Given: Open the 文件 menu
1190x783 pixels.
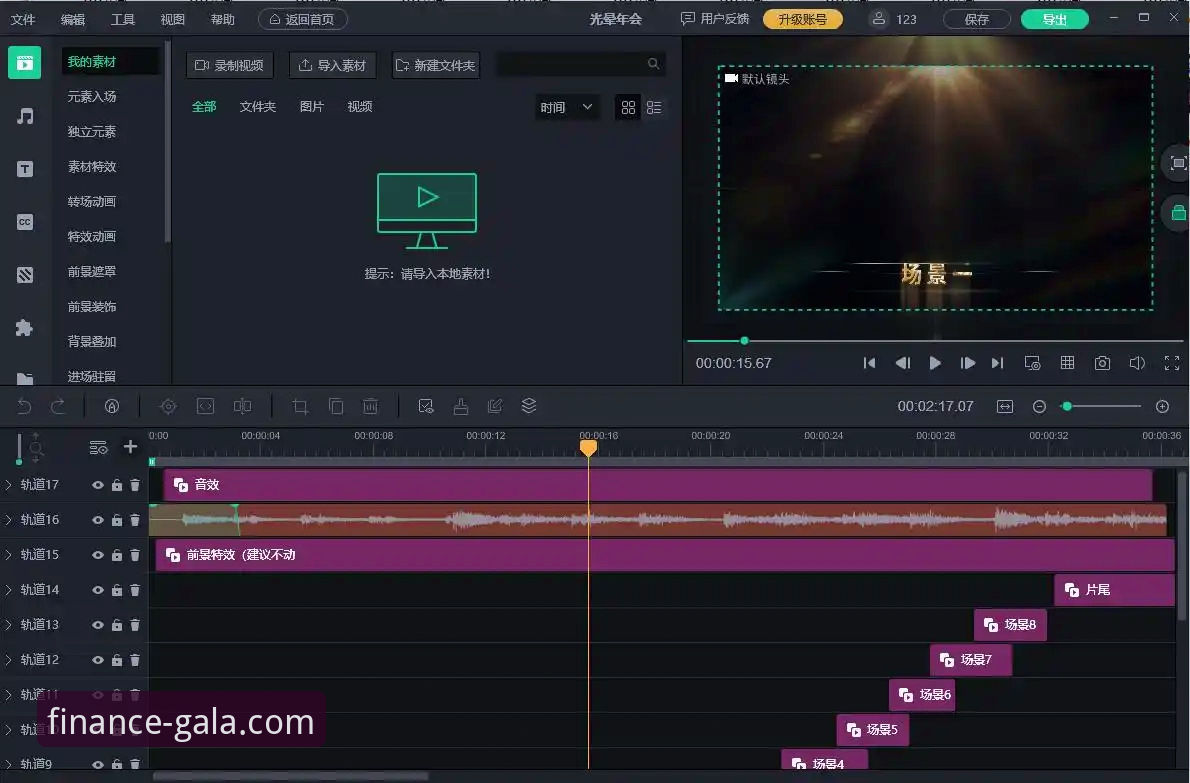Looking at the screenshot, I should coord(22,19).
